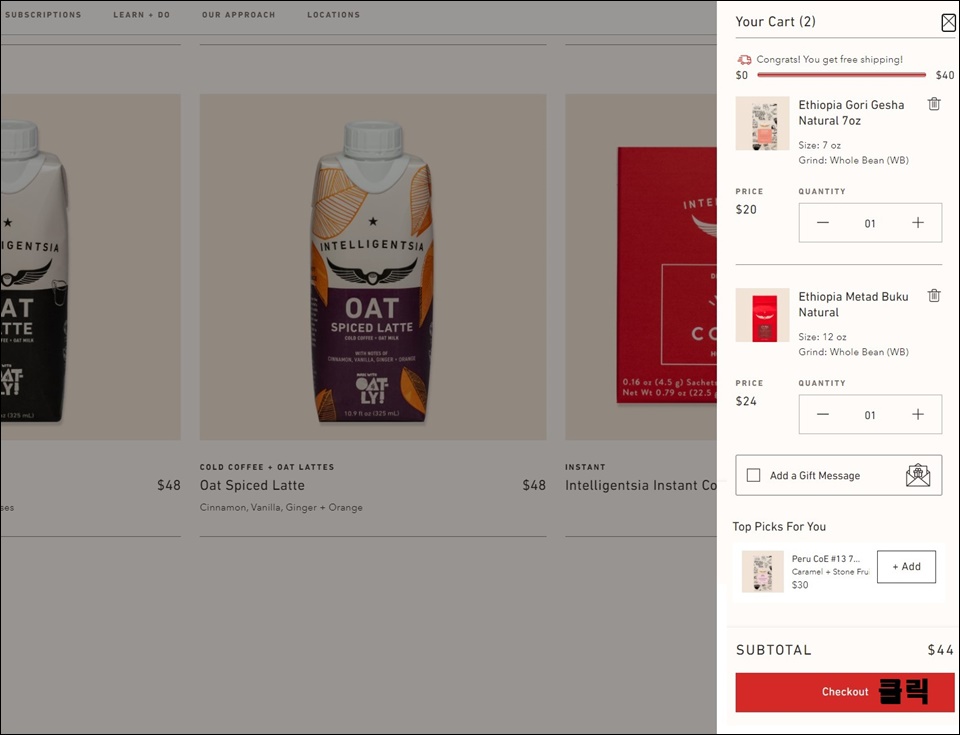Open the Learn + Do menu
Screen dimensions: 960x735
[141, 15]
